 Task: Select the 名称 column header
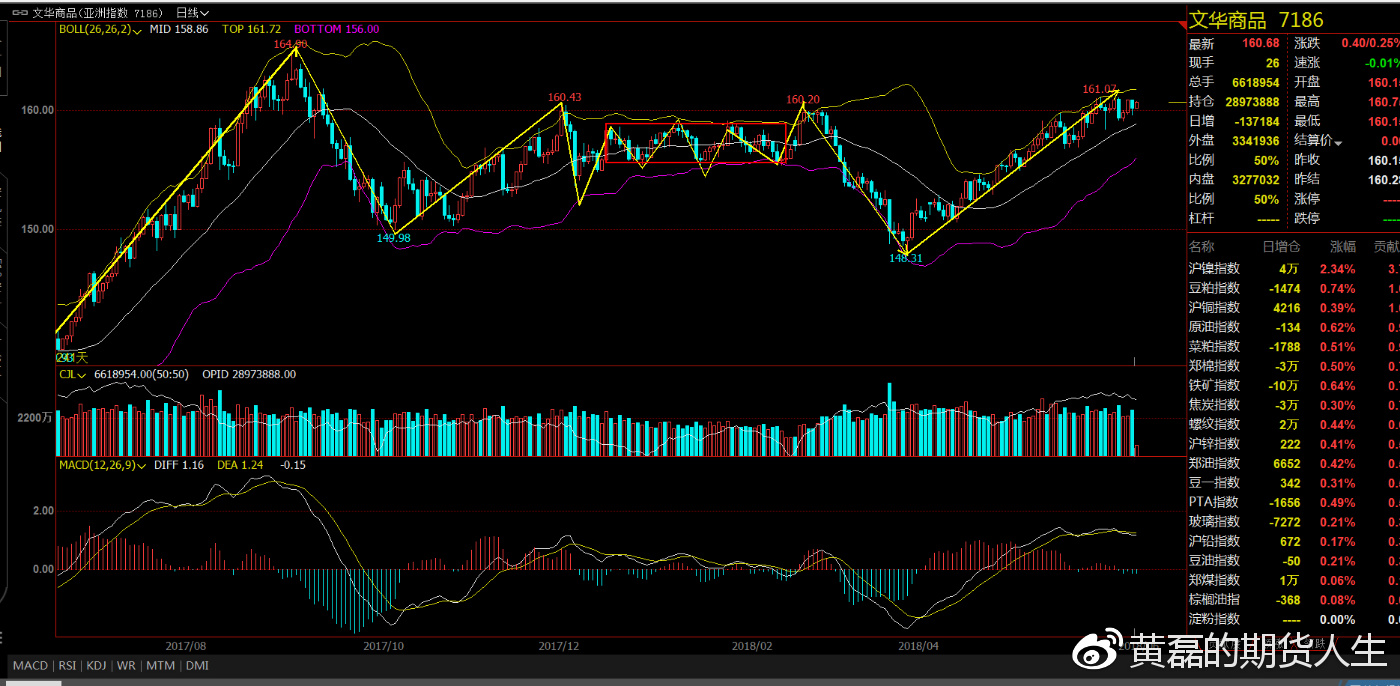[x=1202, y=246]
